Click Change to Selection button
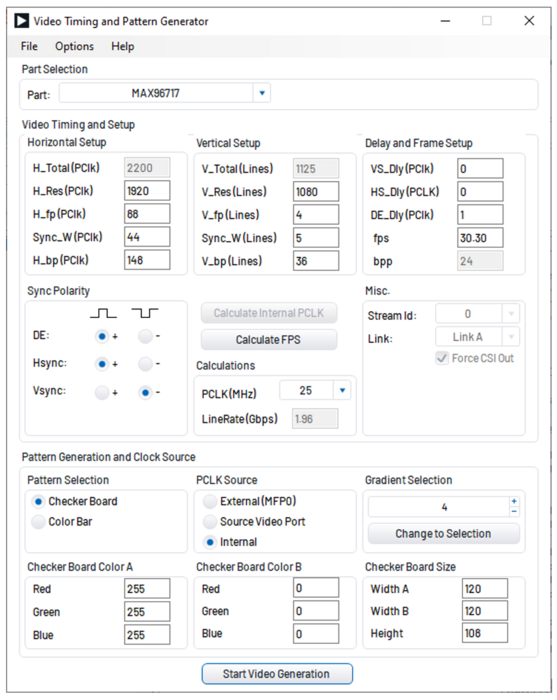The image size is (557, 700). click(443, 534)
